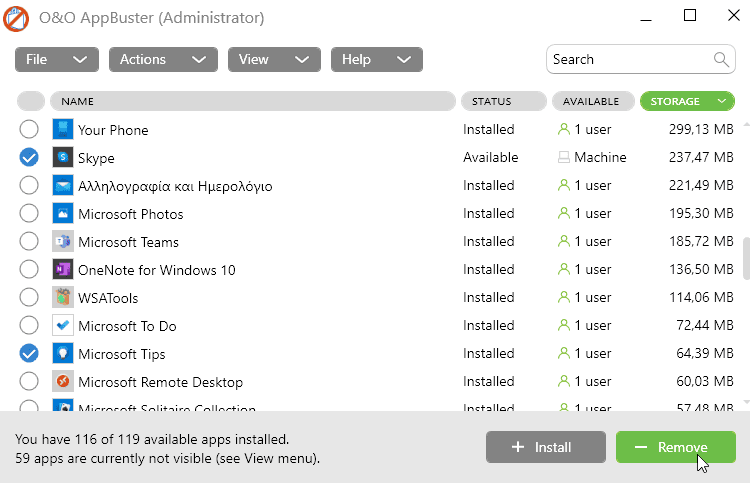This screenshot has width=750, height=489.
Task: Click the Microsoft To Do name text
Action: coord(127,326)
